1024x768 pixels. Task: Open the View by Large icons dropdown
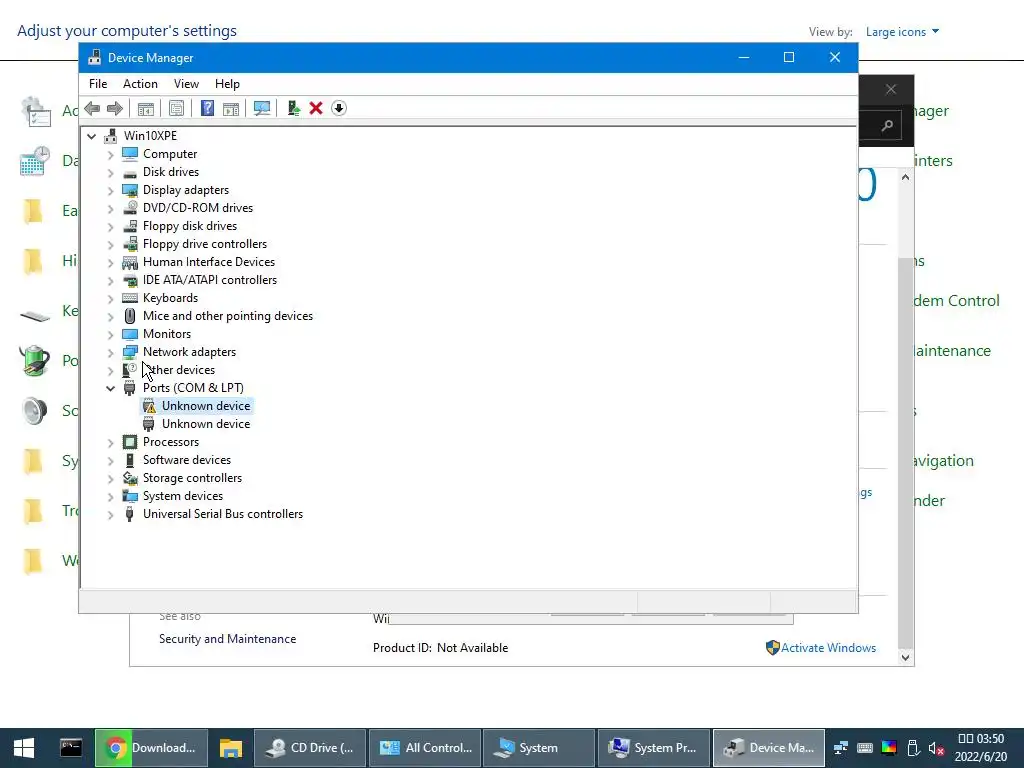[x=903, y=31]
